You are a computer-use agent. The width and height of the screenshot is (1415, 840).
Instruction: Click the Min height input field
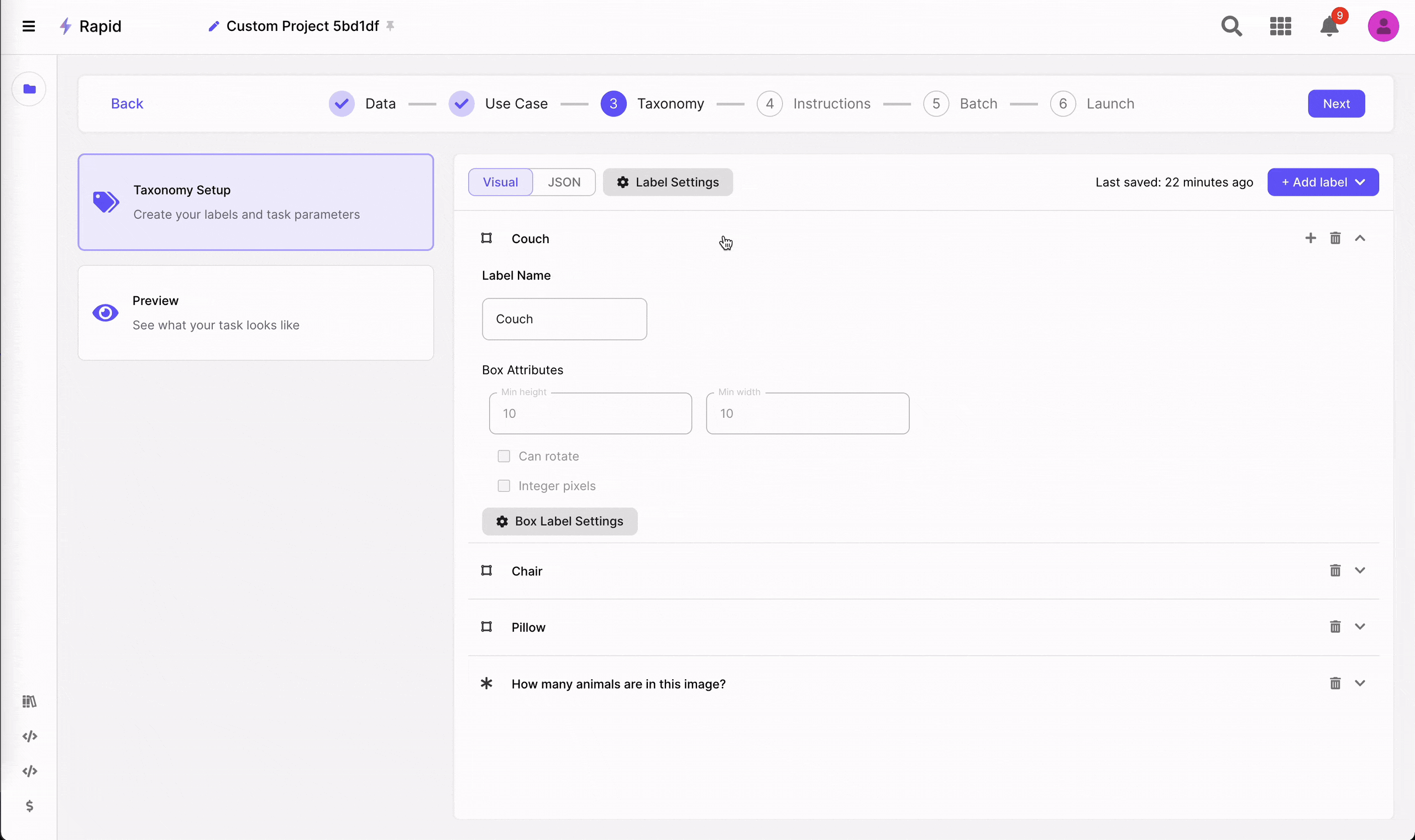pos(590,414)
